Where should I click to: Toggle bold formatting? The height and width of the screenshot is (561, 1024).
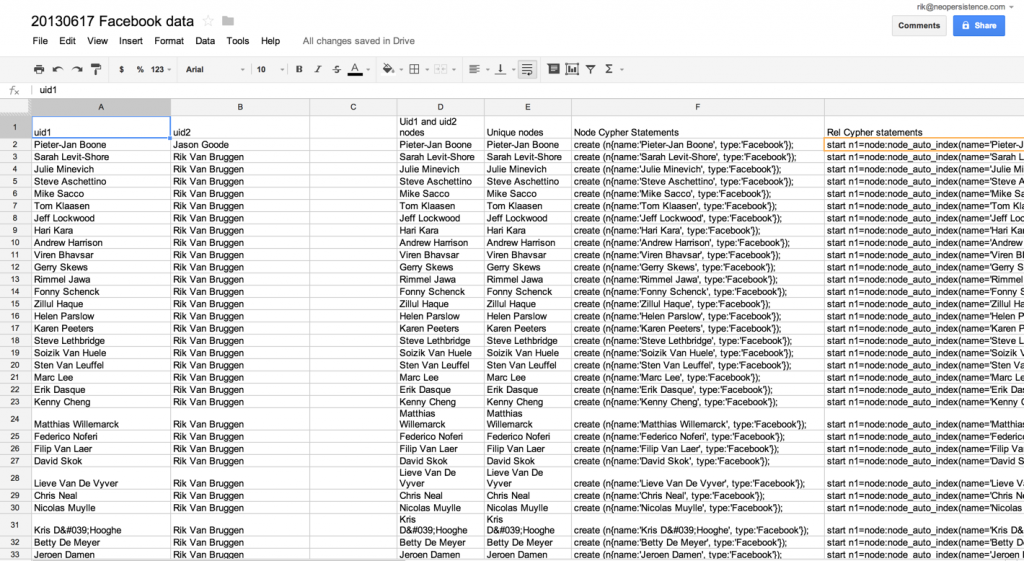pos(299,69)
